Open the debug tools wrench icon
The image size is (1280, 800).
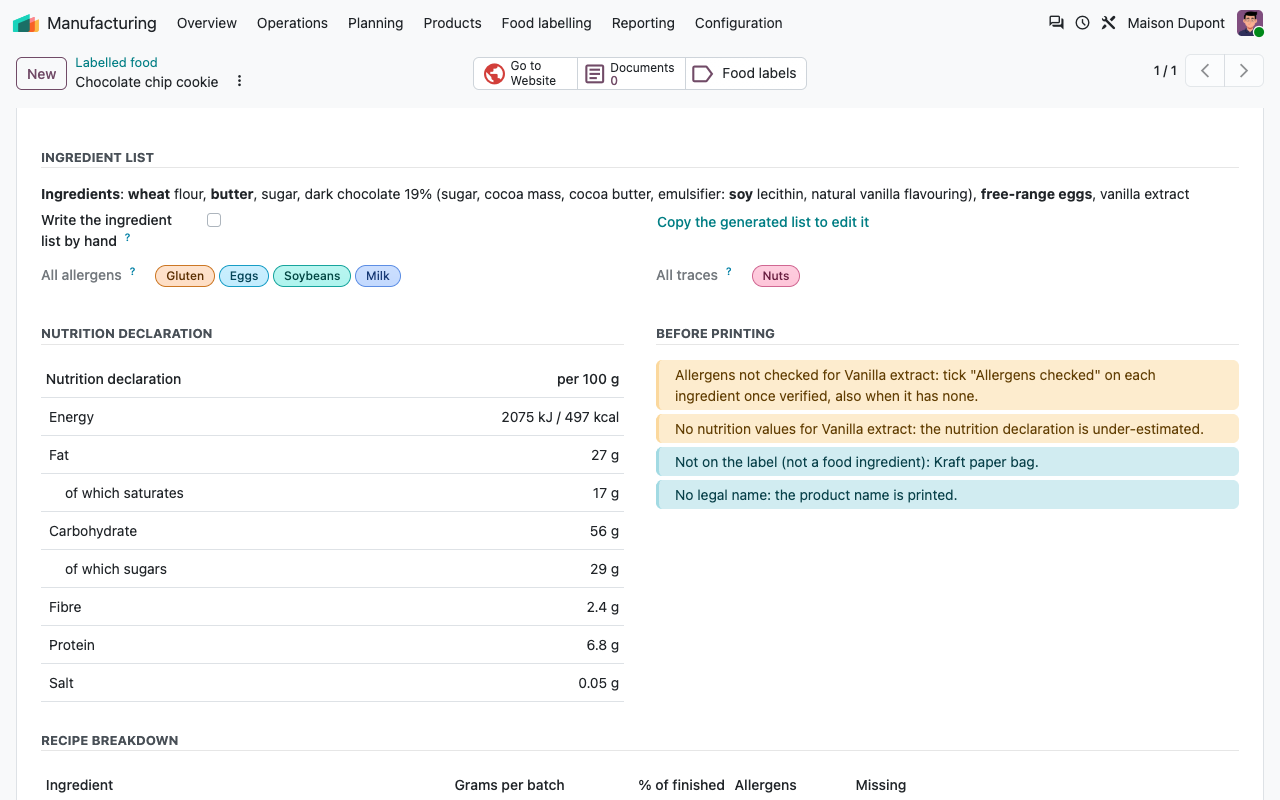pyautogui.click(x=1108, y=23)
